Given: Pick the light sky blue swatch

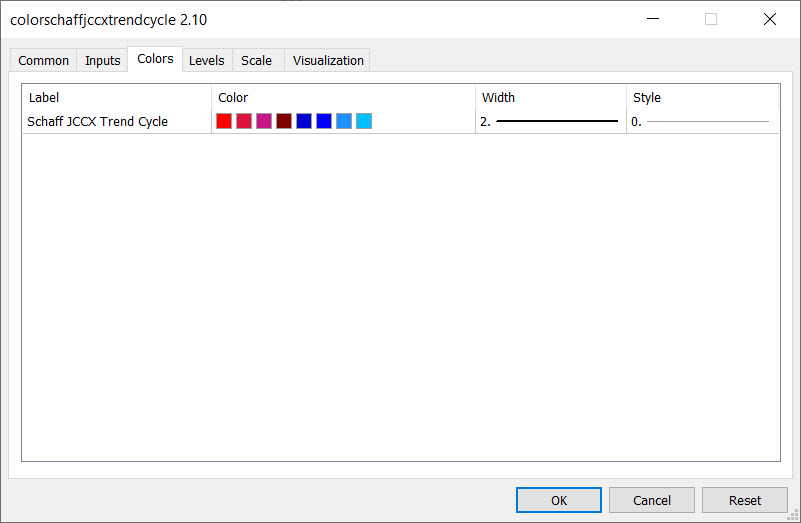Looking at the screenshot, I should pos(364,121).
